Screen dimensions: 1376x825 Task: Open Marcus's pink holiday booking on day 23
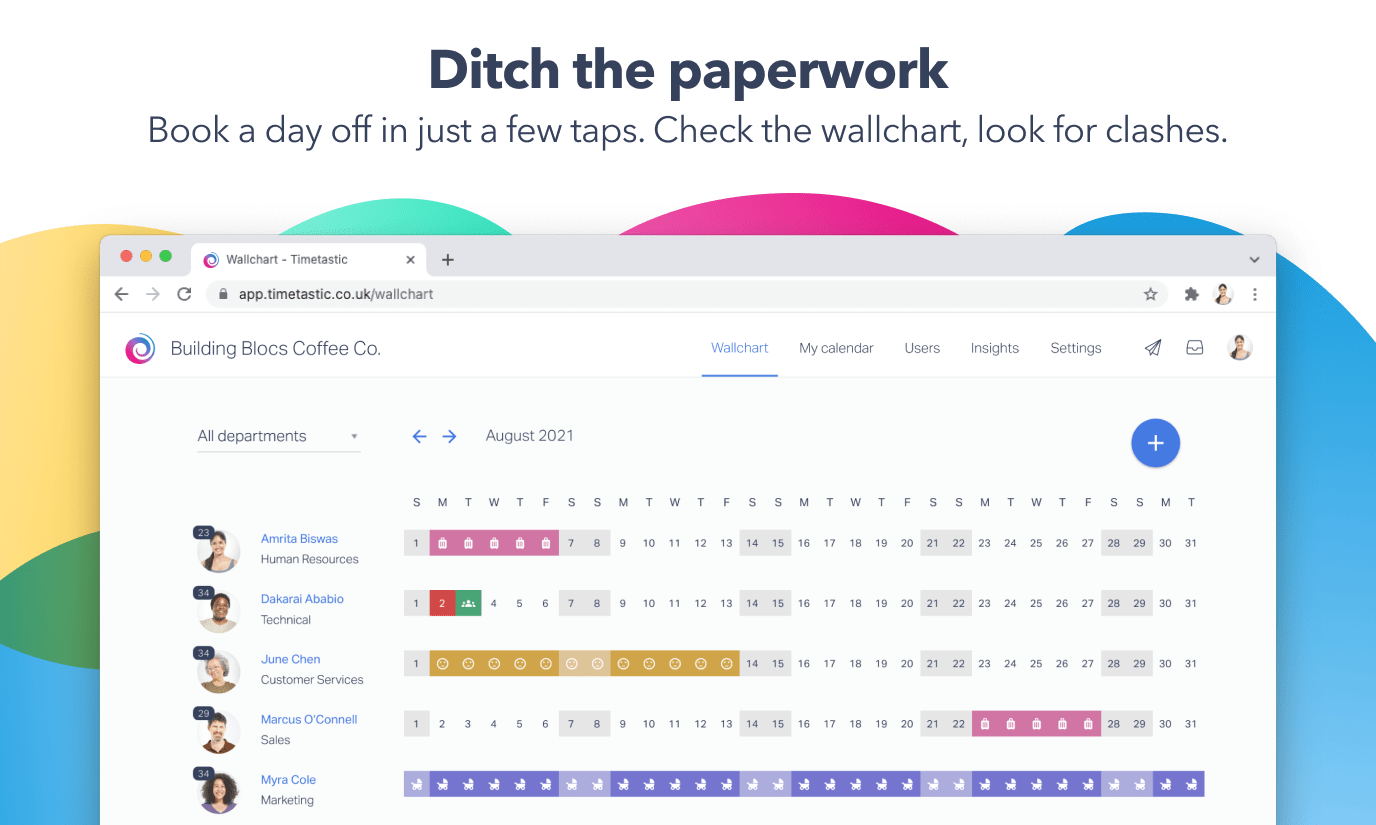(x=985, y=724)
